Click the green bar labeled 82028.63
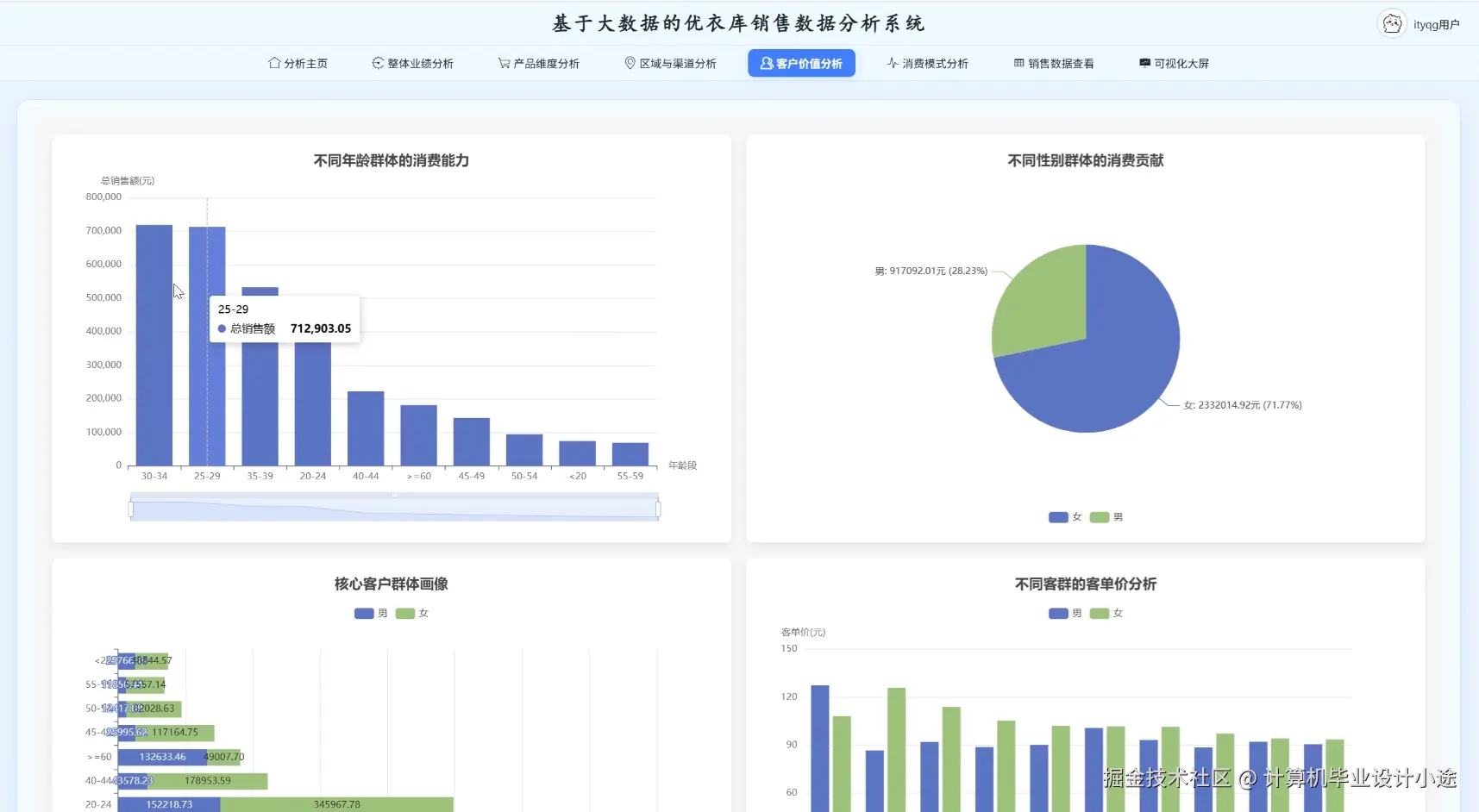Screen dimensions: 1479x812 pos(154,709)
